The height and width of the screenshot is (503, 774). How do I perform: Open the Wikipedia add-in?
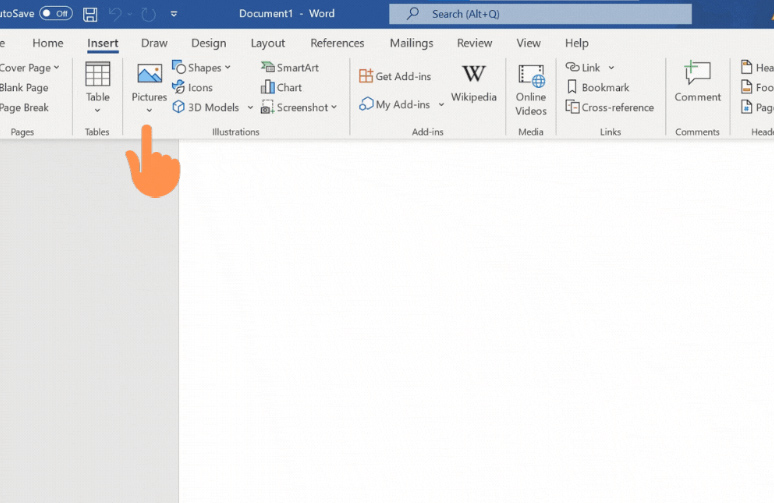click(x=473, y=76)
